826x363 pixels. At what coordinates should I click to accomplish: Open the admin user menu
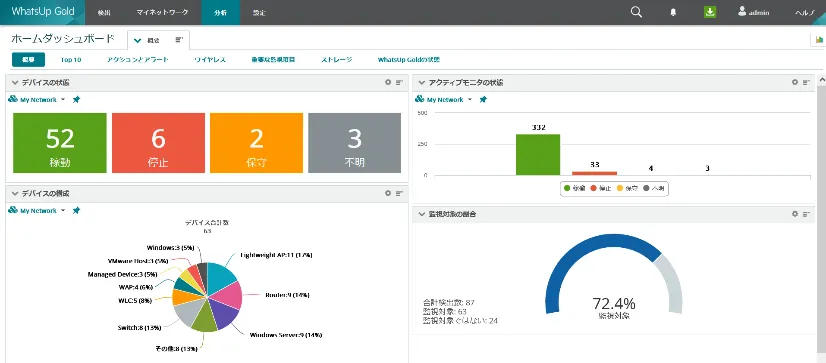coord(754,12)
